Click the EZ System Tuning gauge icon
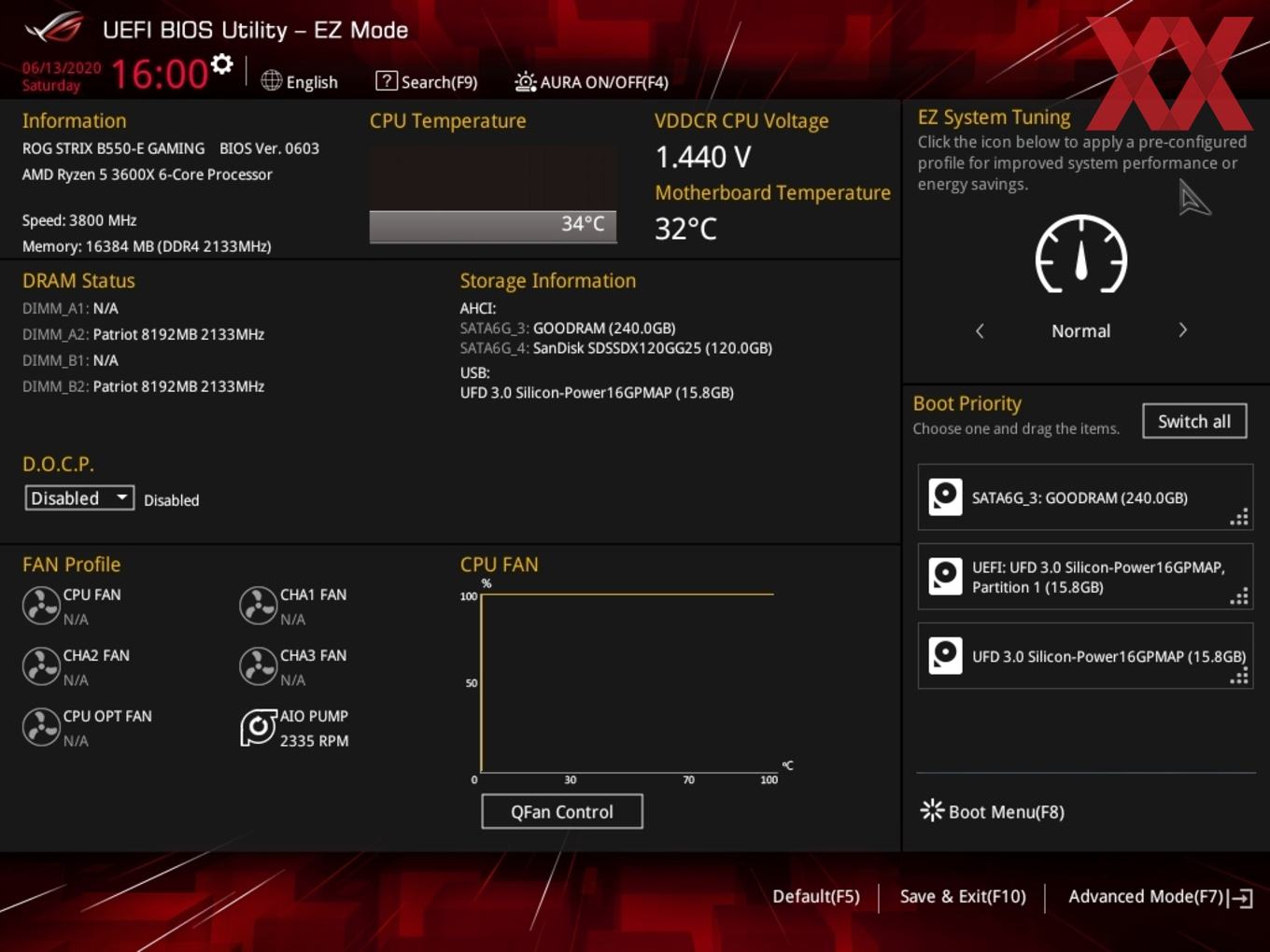Image resolution: width=1270 pixels, height=952 pixels. pos(1081,255)
